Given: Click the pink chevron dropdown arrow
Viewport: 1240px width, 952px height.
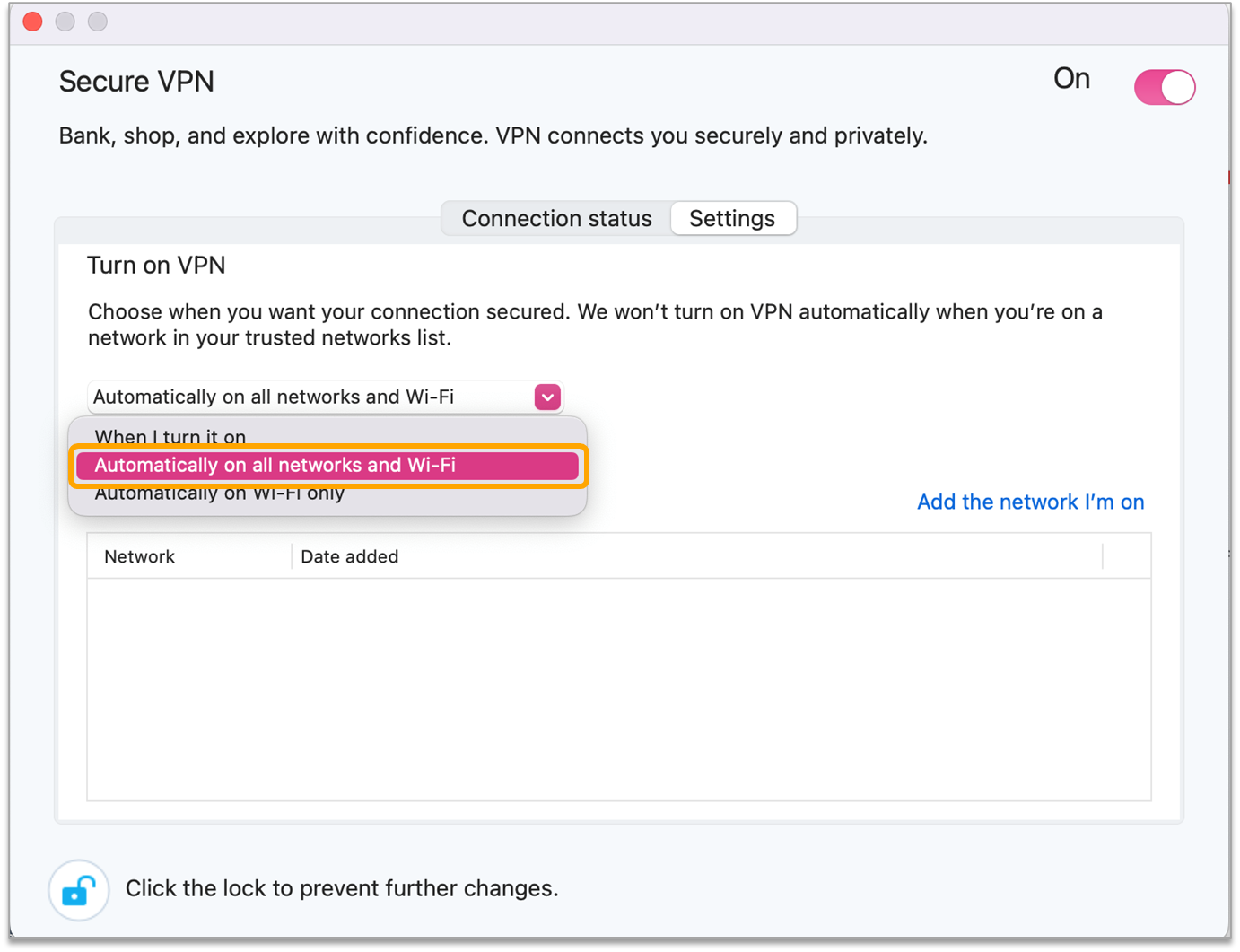Looking at the screenshot, I should click(547, 397).
